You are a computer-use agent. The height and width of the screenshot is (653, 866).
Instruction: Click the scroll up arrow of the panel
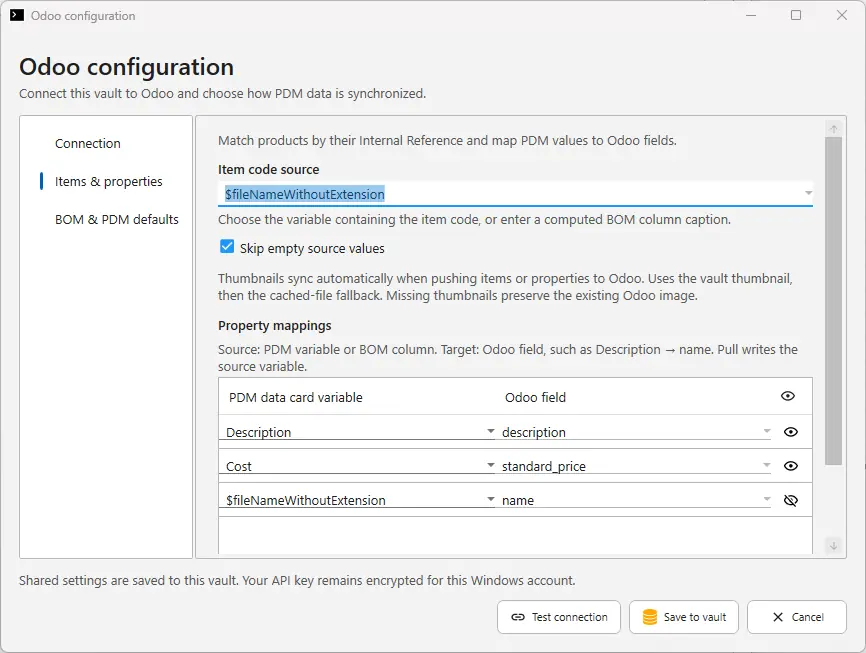(833, 129)
